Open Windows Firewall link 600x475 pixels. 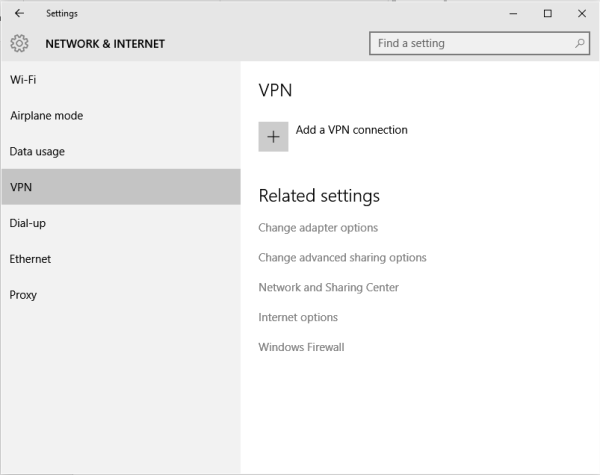[x=301, y=348]
